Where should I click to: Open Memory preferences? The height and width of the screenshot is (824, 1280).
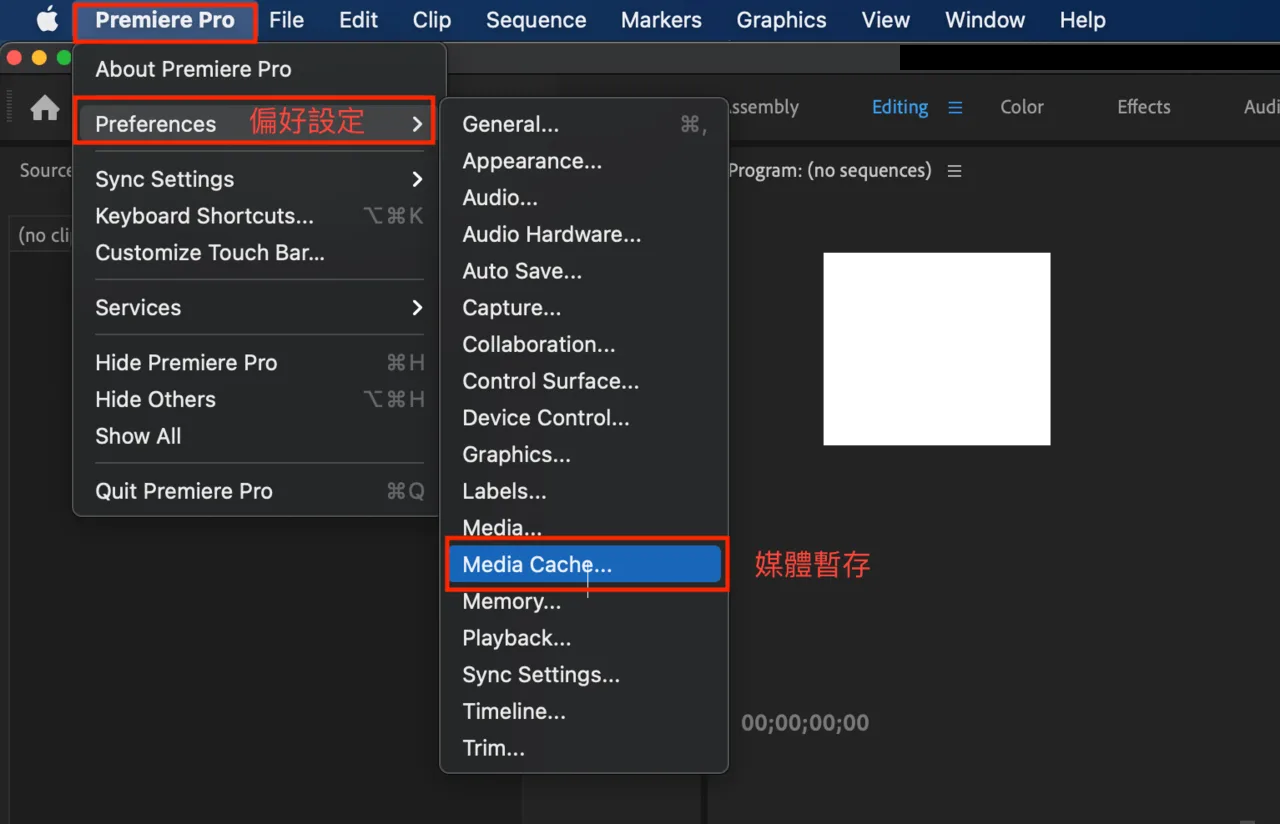tap(584, 602)
